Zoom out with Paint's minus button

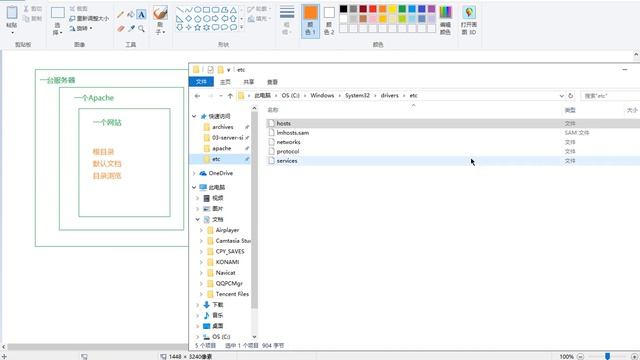[580, 357]
